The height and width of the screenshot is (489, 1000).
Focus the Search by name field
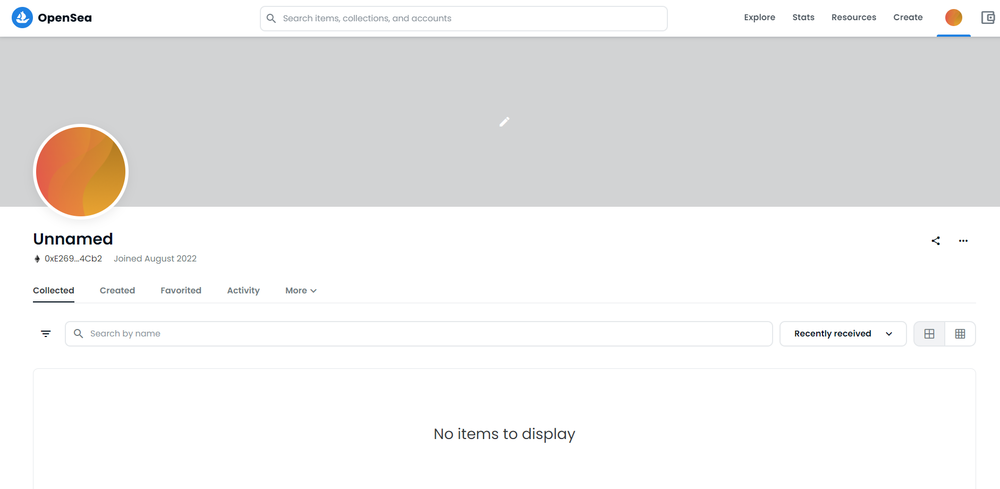pyautogui.click(x=418, y=333)
